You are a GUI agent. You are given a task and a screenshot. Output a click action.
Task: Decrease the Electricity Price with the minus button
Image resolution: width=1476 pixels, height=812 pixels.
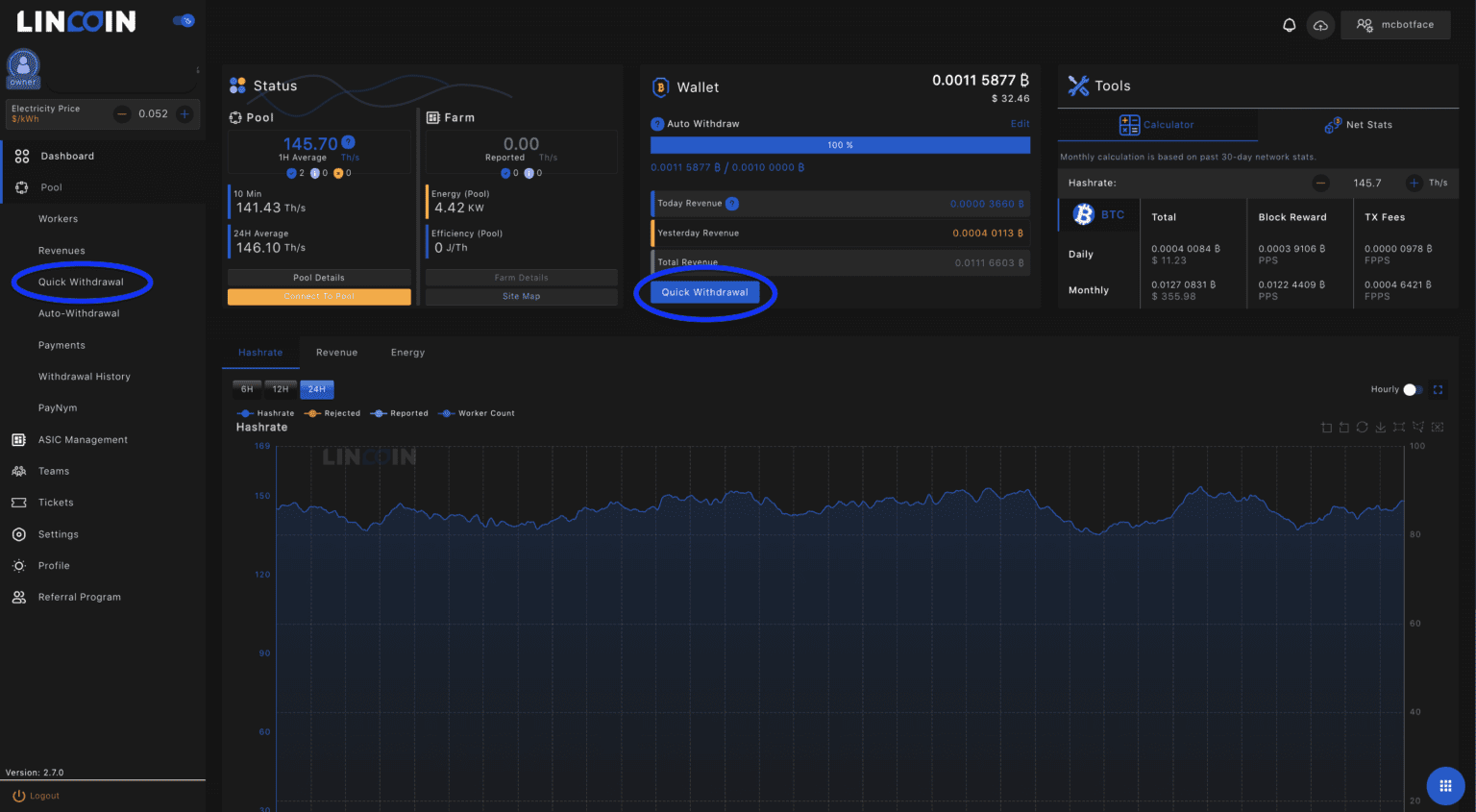(x=122, y=113)
